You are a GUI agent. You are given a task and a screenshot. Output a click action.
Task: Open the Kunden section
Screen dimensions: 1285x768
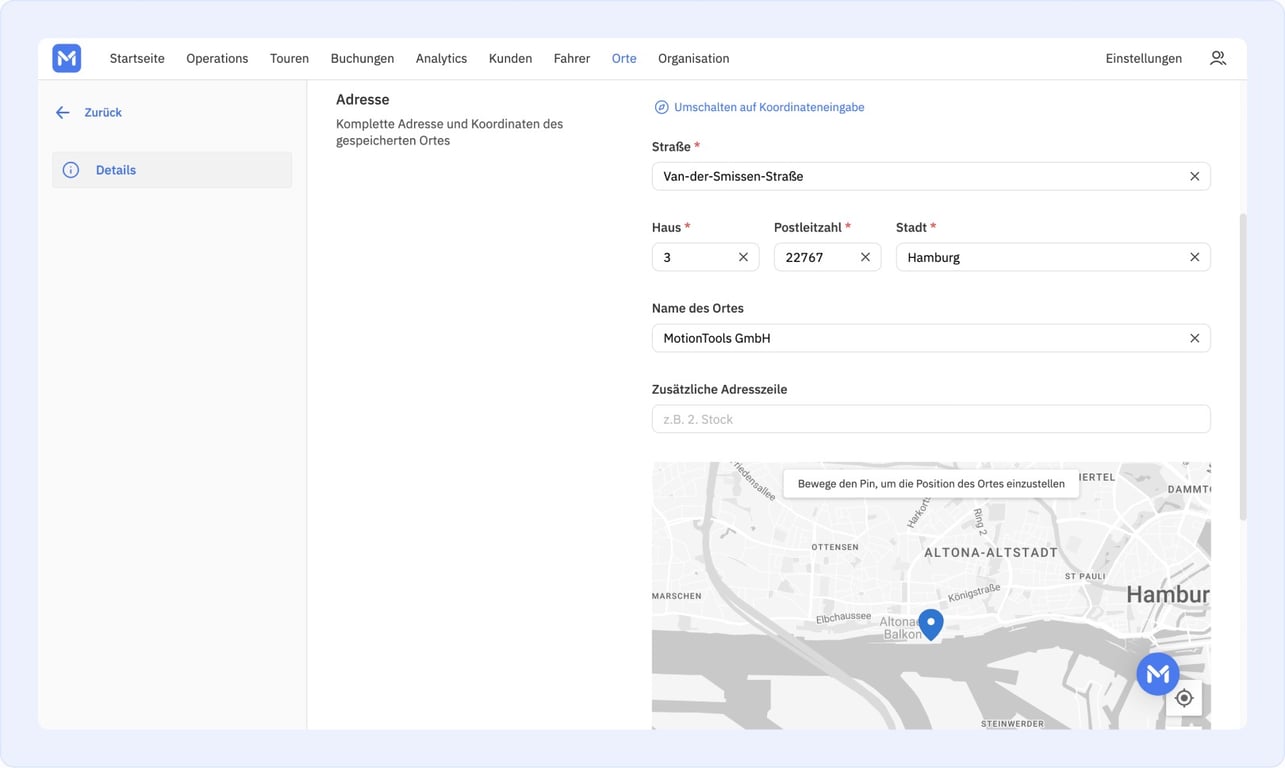510,58
